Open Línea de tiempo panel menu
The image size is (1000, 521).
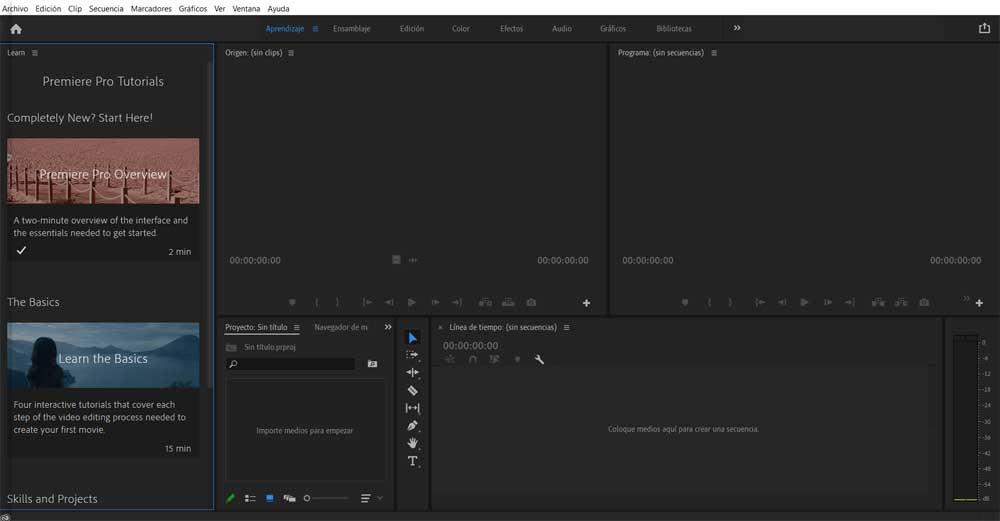coord(566,327)
